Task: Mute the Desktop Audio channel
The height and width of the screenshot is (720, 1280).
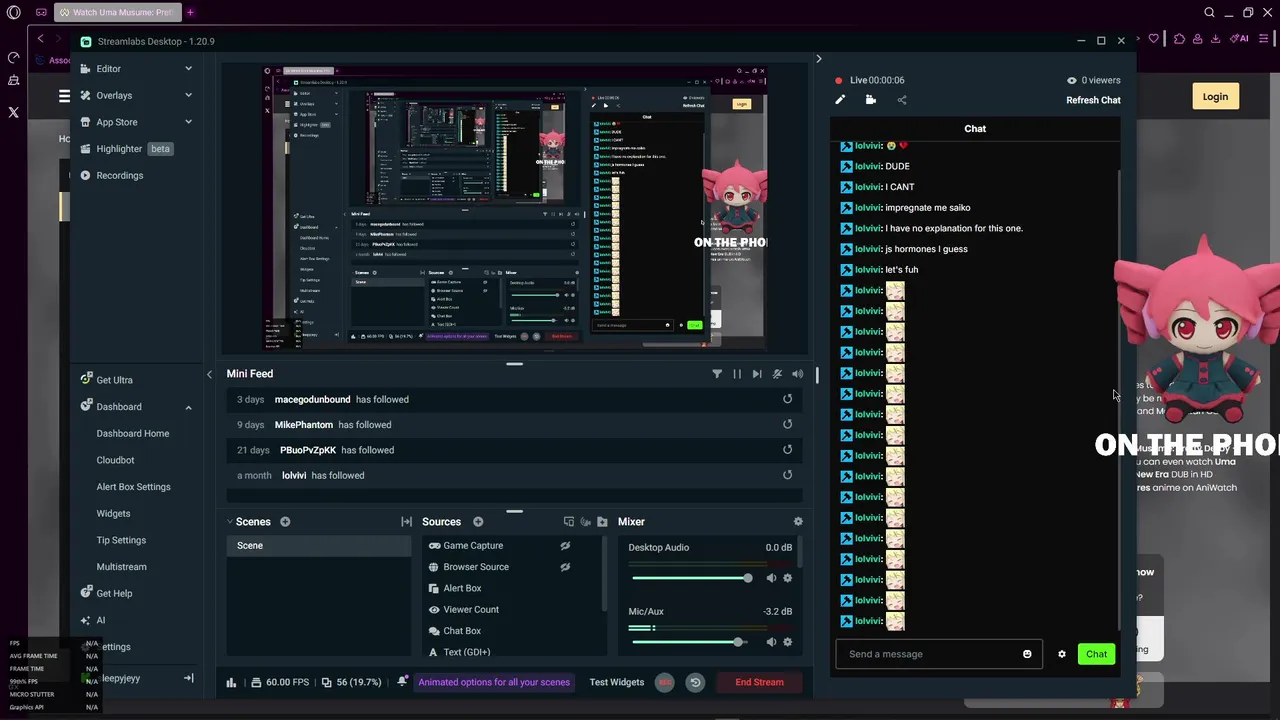Action: pyautogui.click(x=771, y=578)
